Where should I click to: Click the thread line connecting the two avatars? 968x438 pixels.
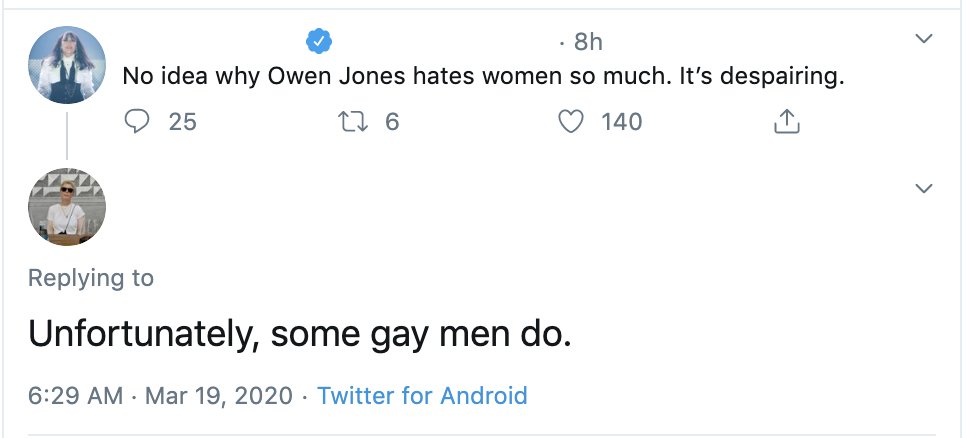(67, 134)
